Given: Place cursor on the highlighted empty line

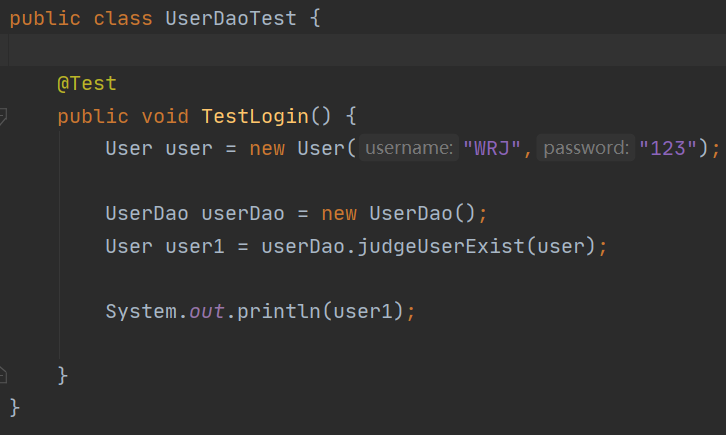Looking at the screenshot, I should click(x=360, y=50).
